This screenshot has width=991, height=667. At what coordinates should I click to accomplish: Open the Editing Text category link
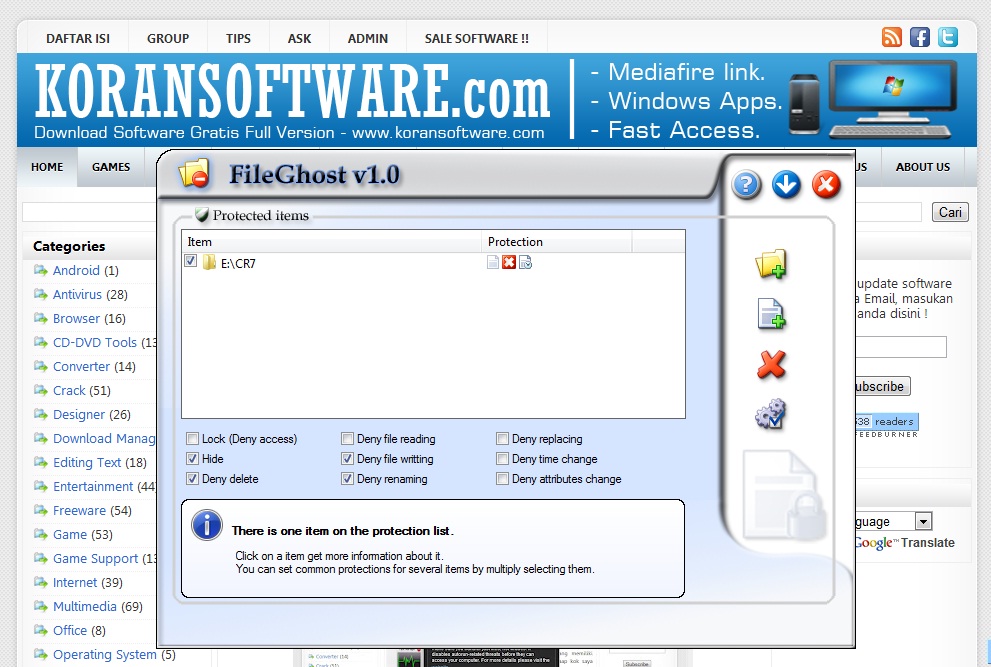pos(87,463)
